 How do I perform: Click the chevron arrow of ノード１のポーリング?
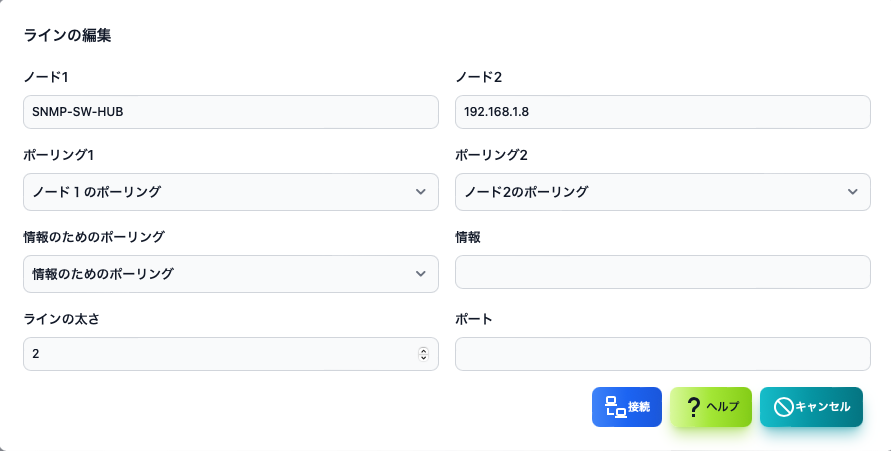420,192
